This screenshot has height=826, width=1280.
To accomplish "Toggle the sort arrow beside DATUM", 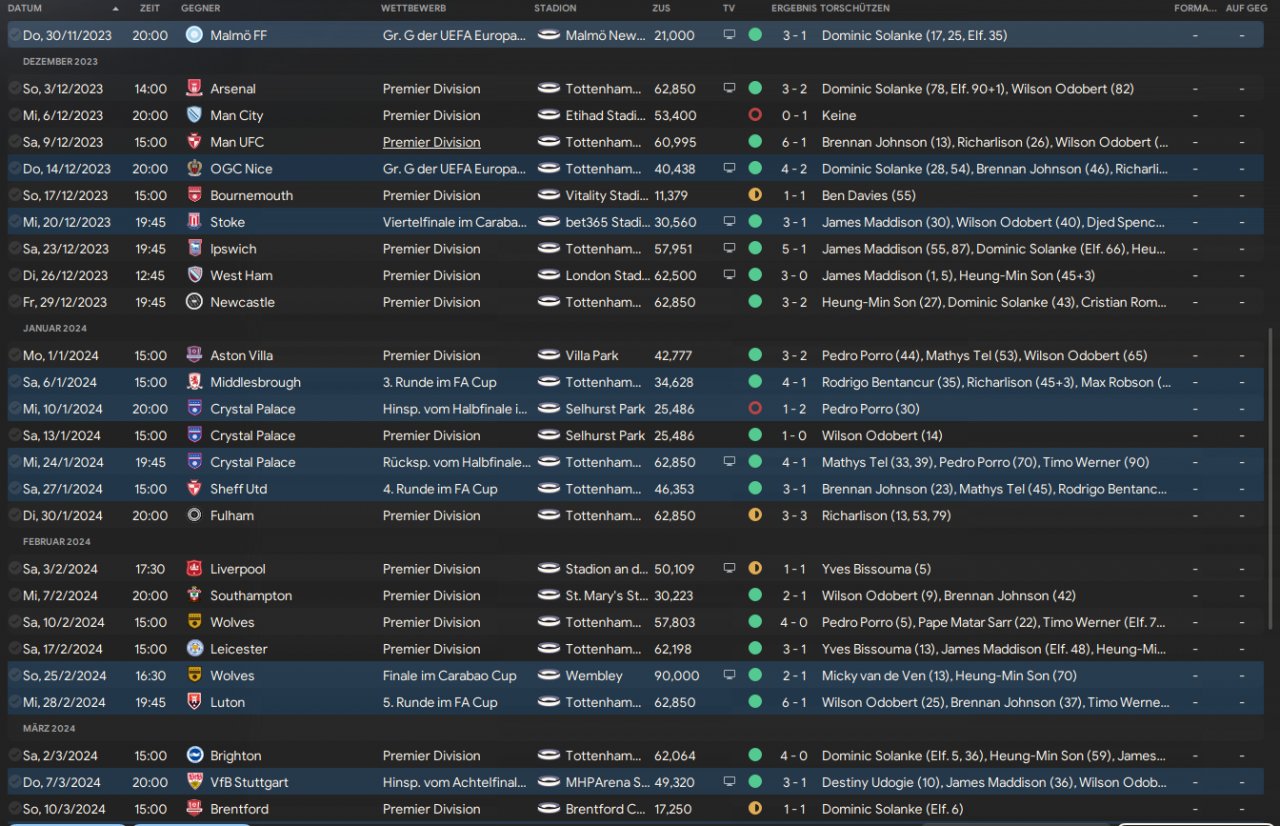I will click(115, 8).
